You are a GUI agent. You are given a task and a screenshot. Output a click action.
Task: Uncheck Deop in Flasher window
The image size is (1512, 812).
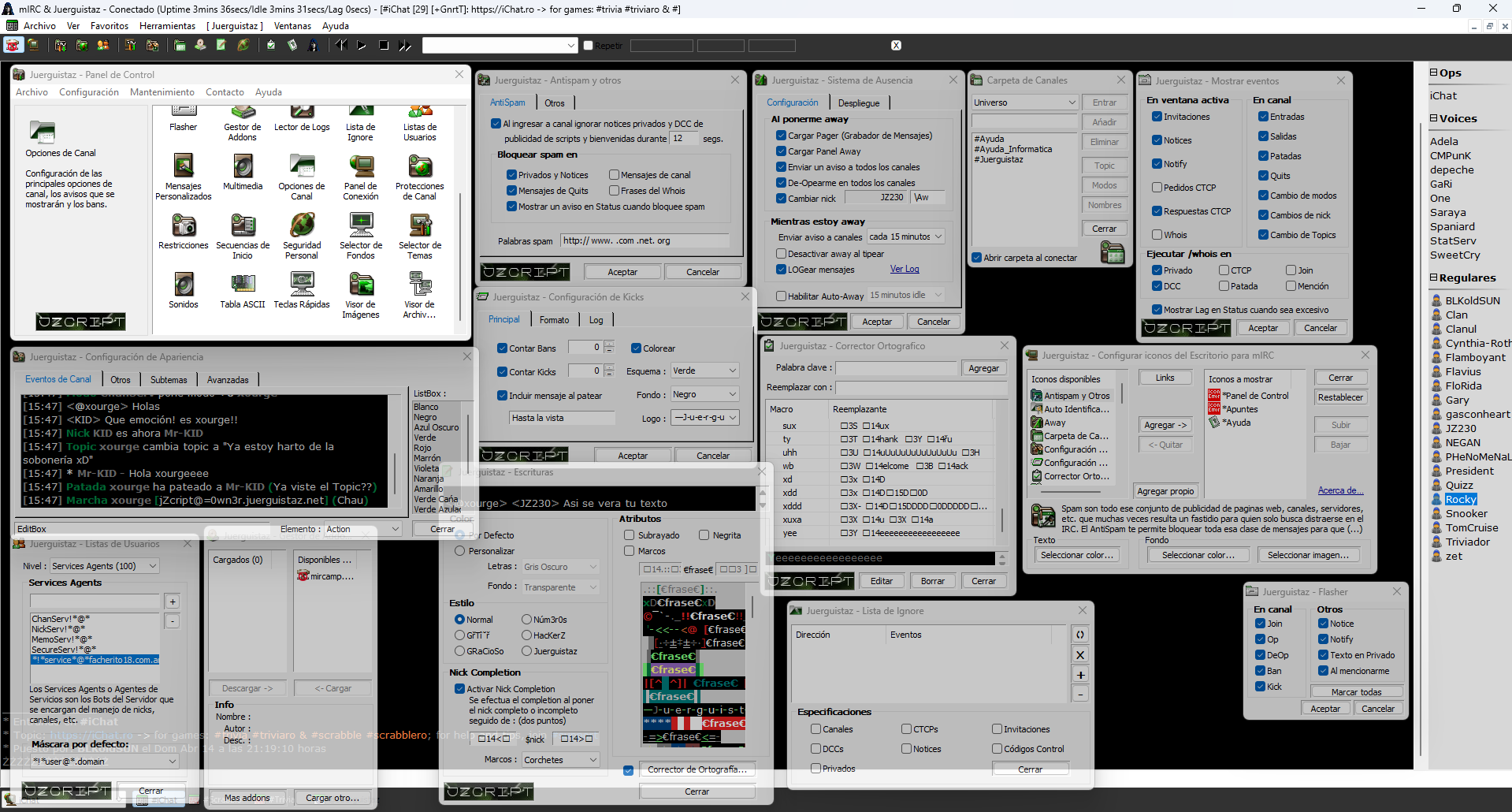pos(1261,655)
